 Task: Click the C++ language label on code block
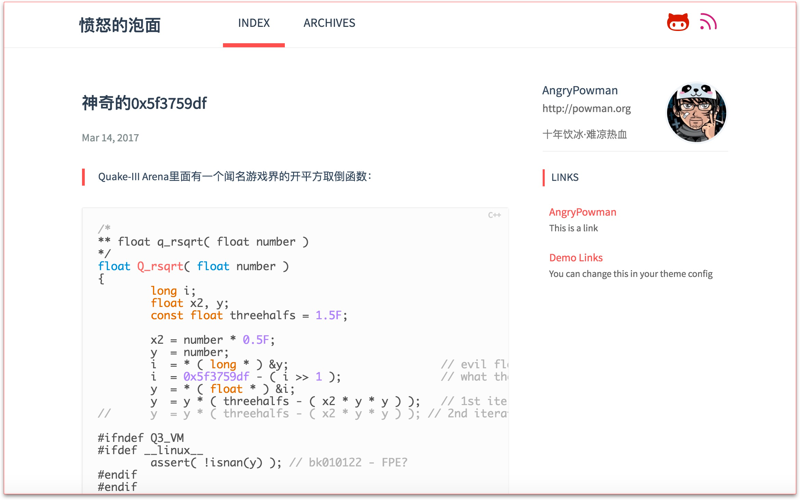coord(494,215)
